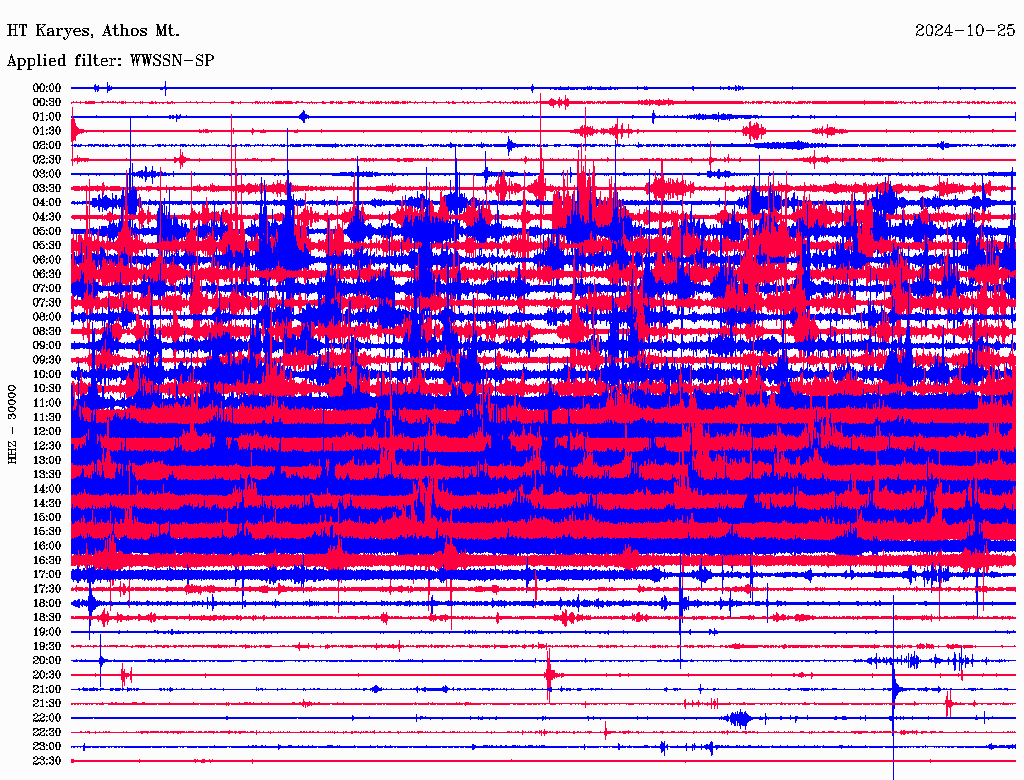The image size is (1024, 780).
Task: Select the 03:00 time label
Action: pyautogui.click(x=47, y=174)
